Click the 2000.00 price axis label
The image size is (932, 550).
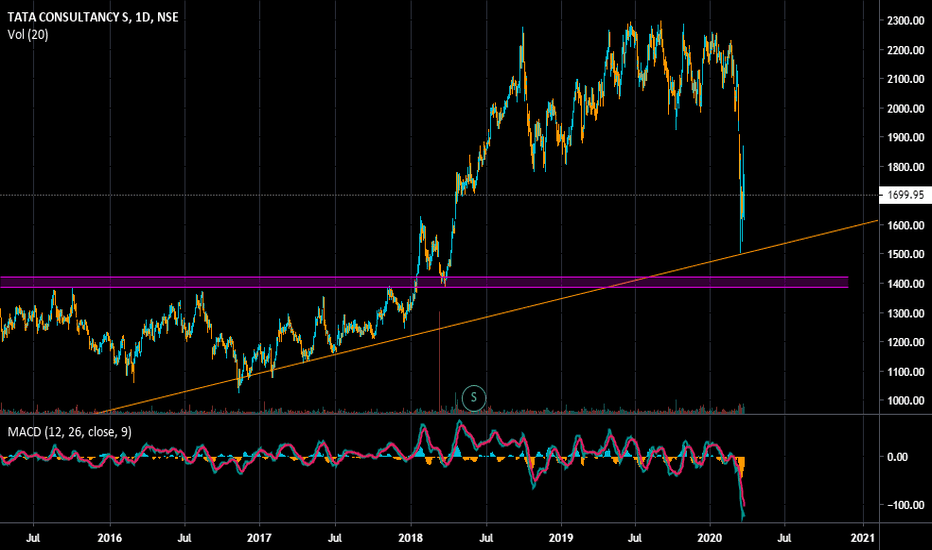click(906, 108)
